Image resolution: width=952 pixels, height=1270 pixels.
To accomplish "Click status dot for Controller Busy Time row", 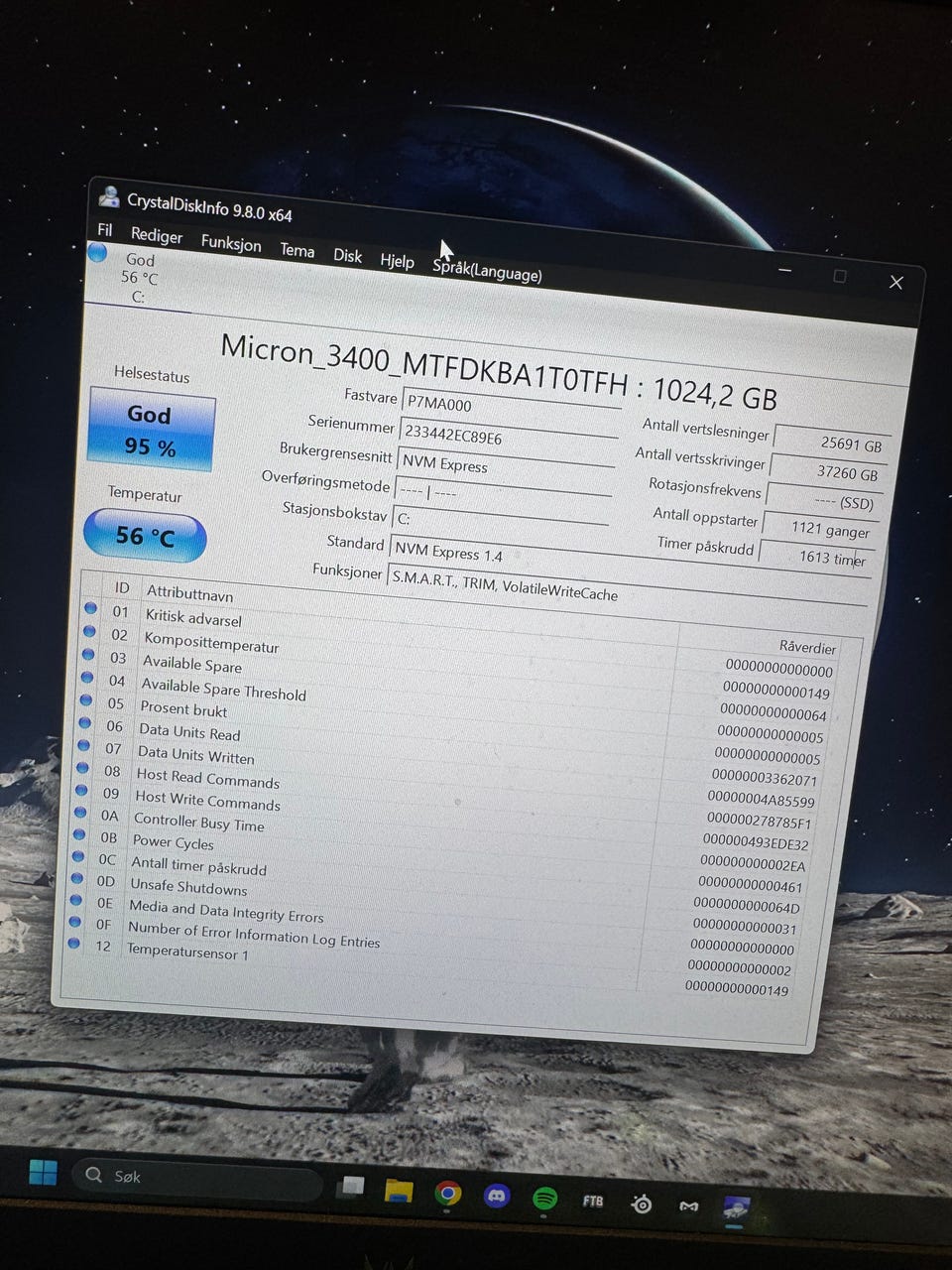I will coord(79,813).
